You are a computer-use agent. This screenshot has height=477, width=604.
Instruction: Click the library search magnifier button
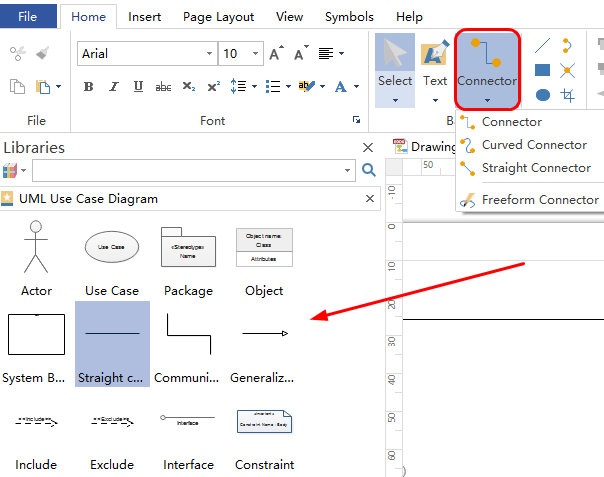(x=368, y=170)
